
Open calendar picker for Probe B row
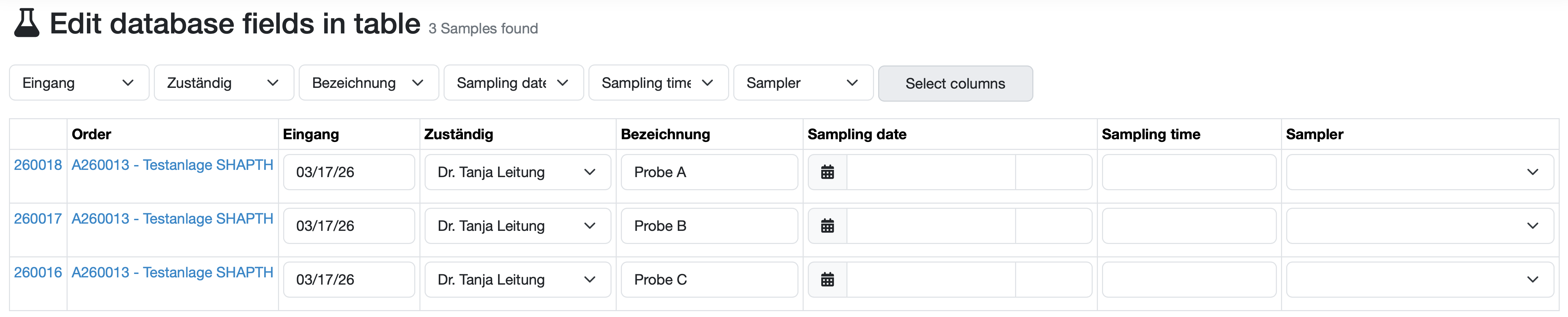coord(827,226)
